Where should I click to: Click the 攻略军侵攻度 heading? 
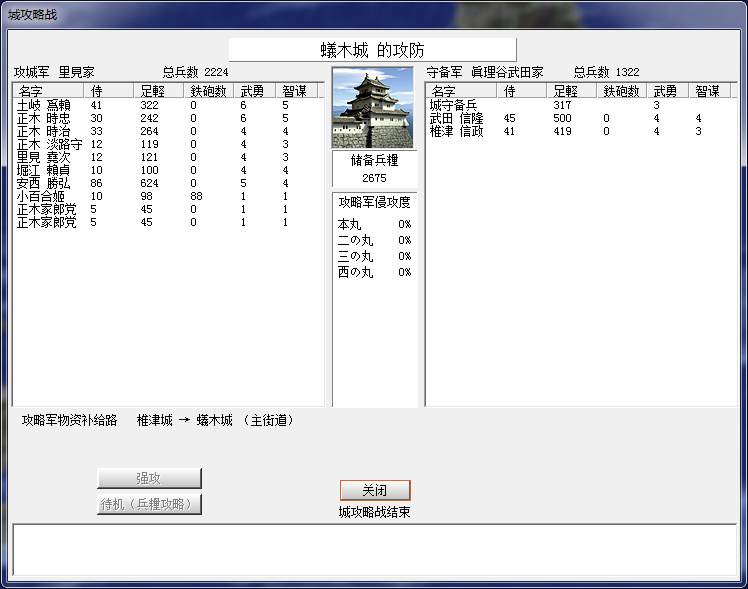(x=374, y=202)
